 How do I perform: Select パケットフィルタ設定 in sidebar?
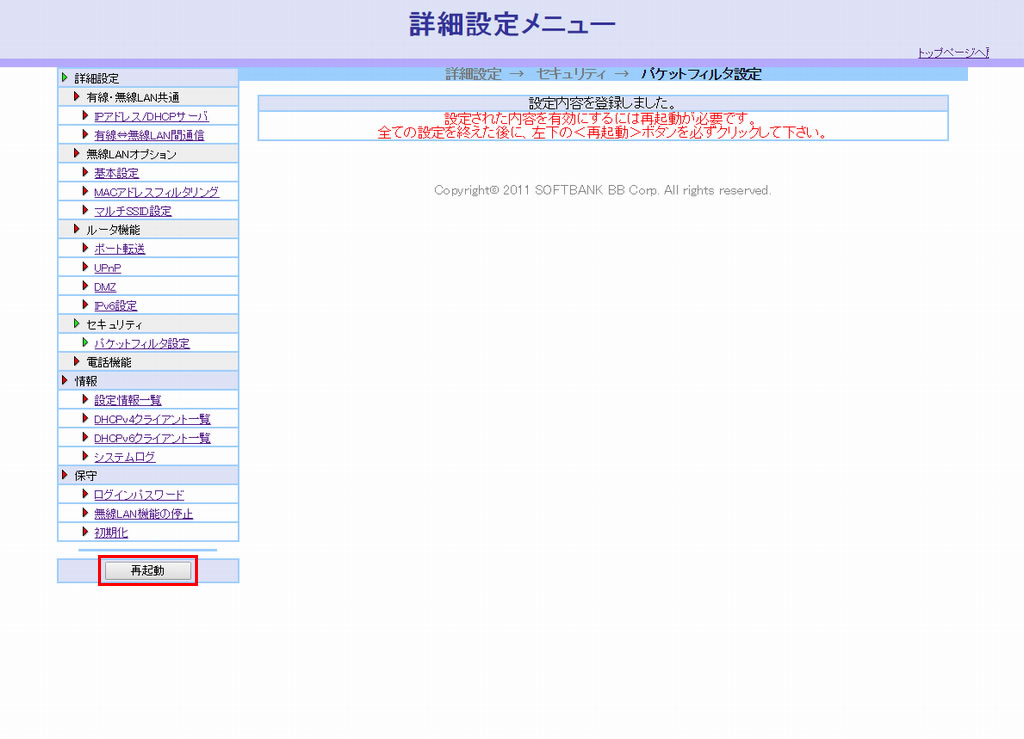pos(141,343)
